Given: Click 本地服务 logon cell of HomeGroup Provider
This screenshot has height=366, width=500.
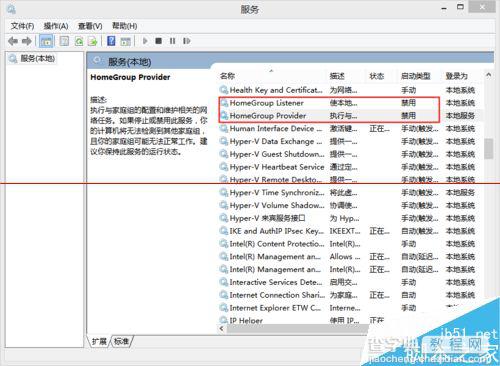Looking at the screenshot, I should pyautogui.click(x=460, y=116).
